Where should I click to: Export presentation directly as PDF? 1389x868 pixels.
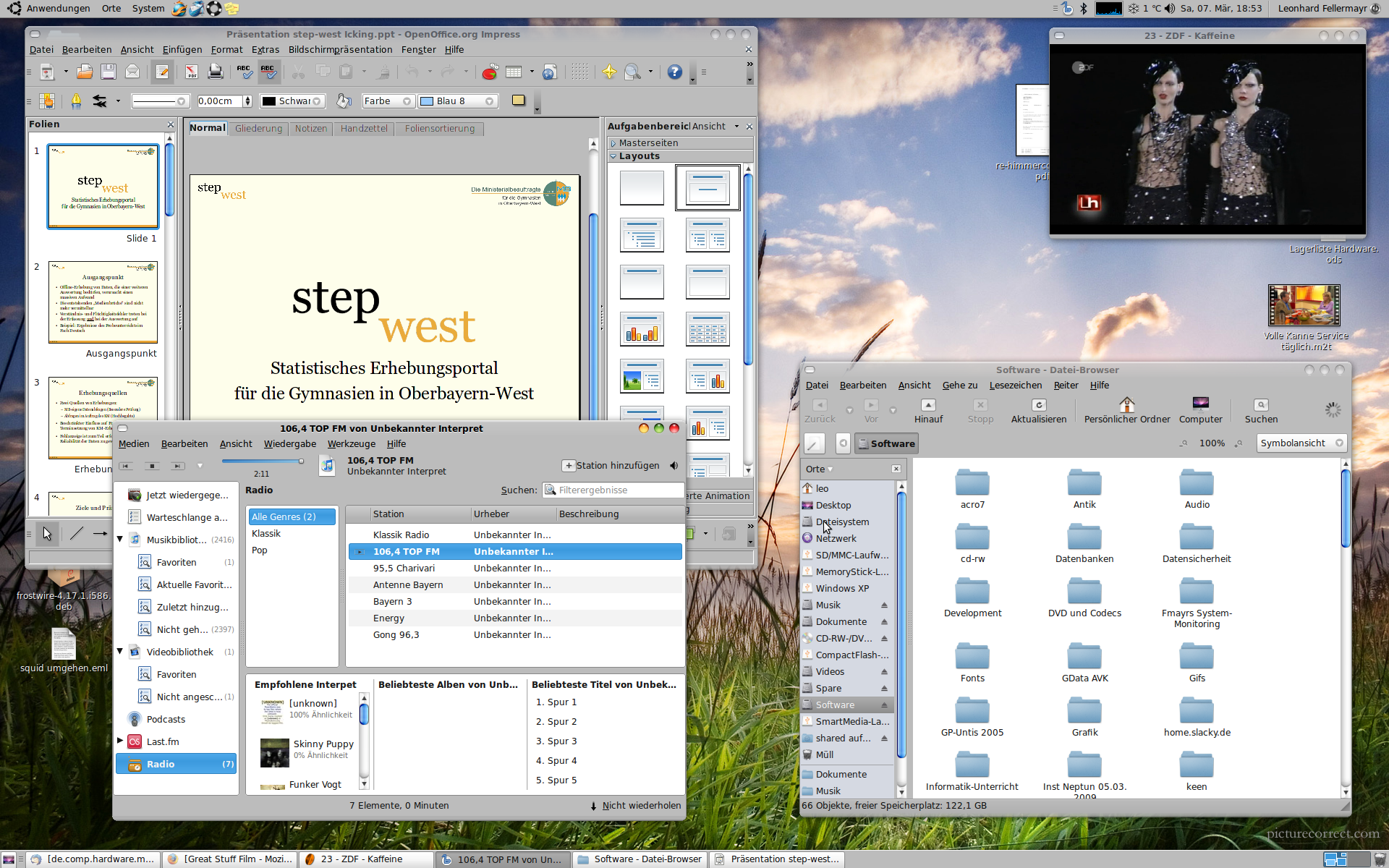click(x=191, y=72)
